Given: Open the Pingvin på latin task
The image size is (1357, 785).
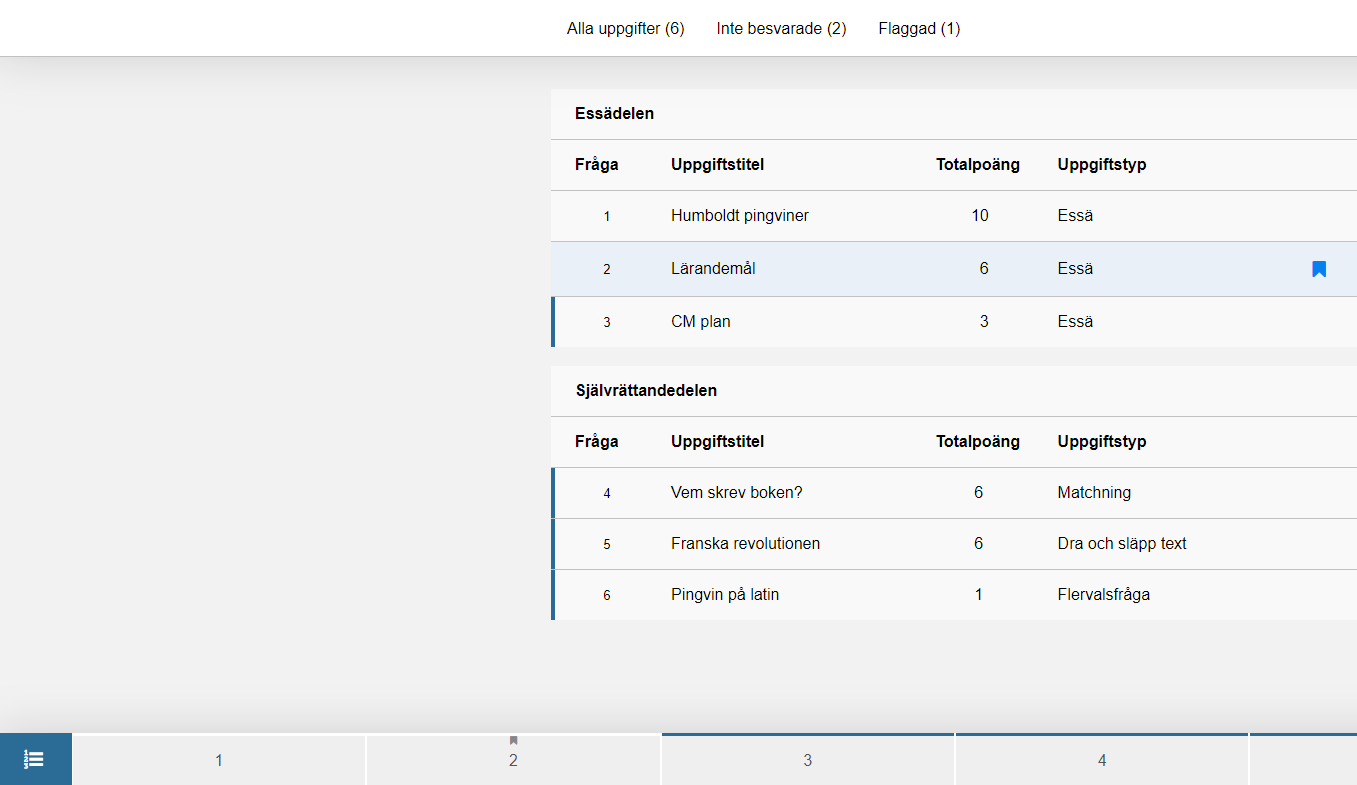Looking at the screenshot, I should (725, 595).
